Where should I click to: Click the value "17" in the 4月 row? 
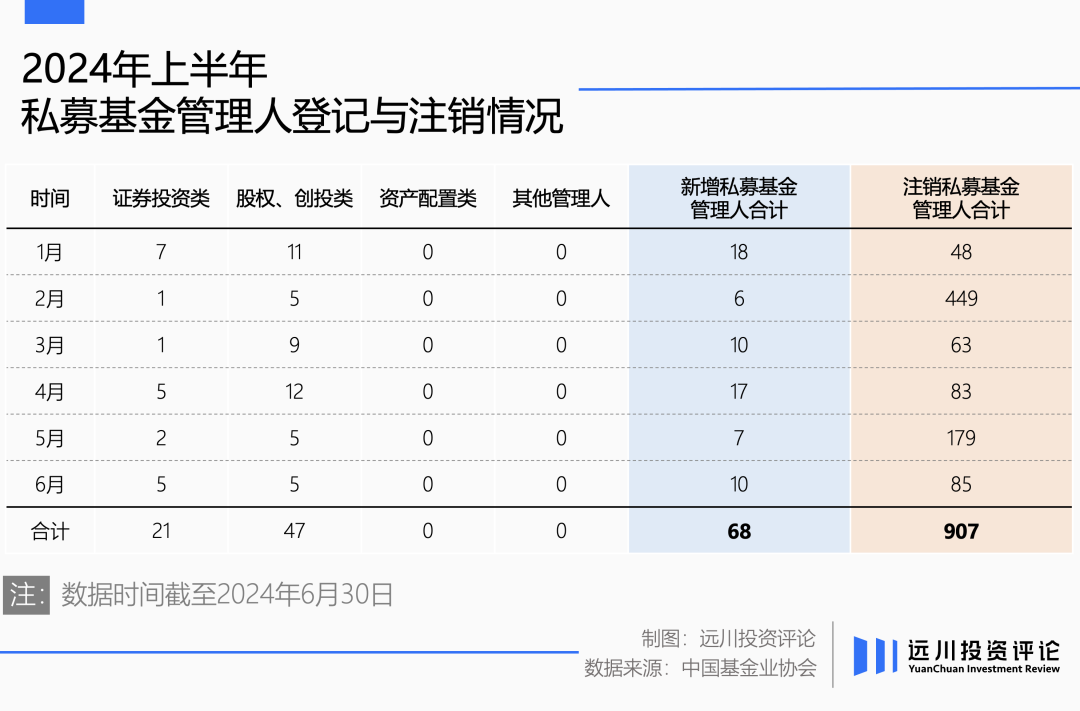click(x=739, y=391)
